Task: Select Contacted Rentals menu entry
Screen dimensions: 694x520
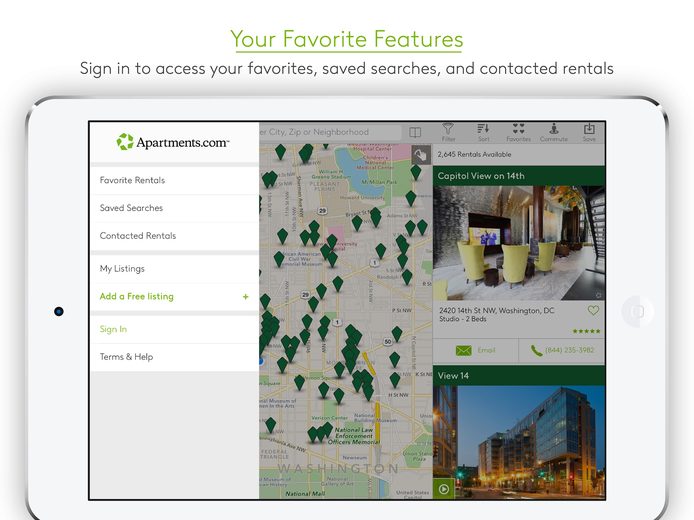Action: tap(174, 236)
